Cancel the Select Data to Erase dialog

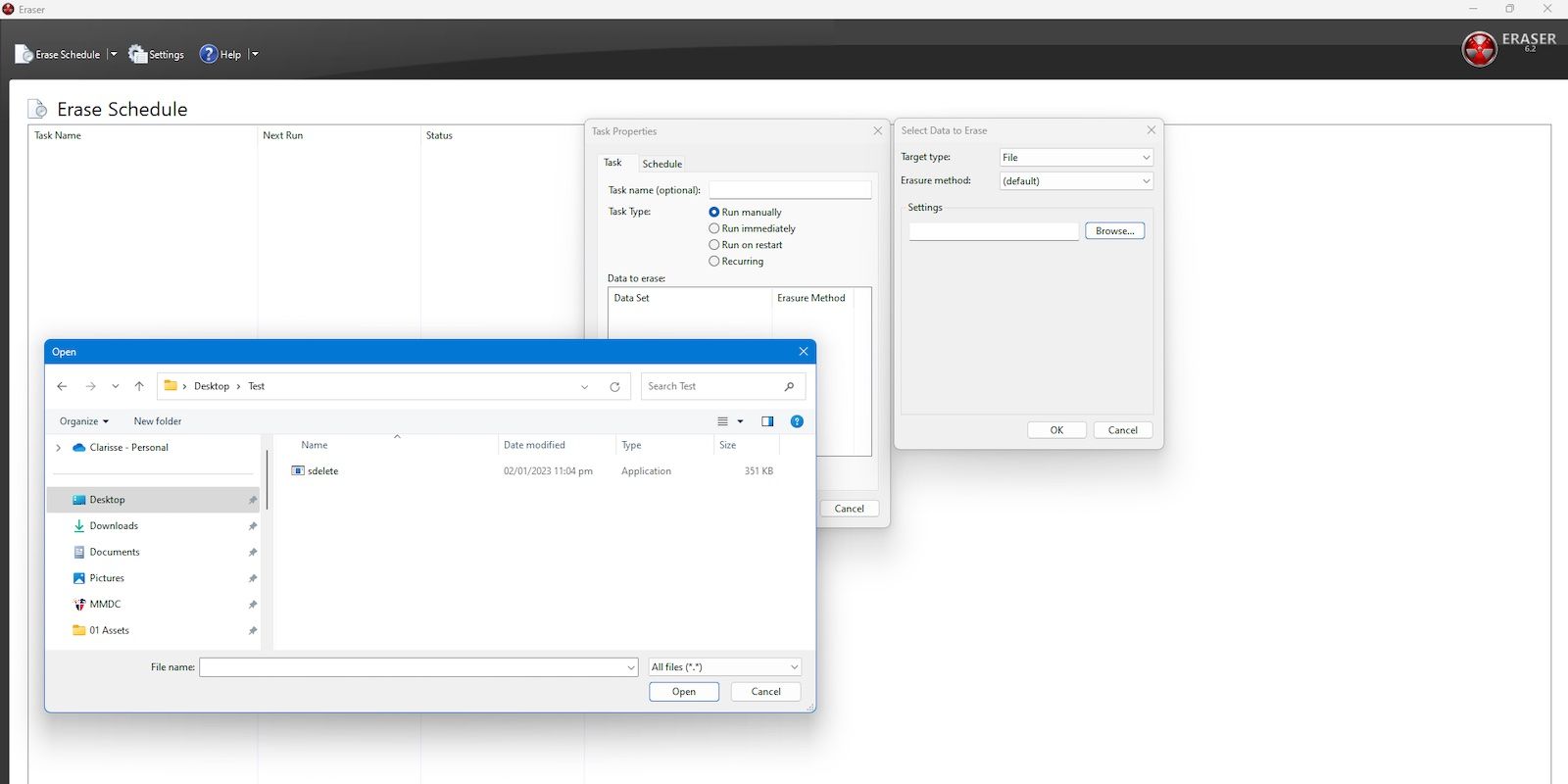pos(1123,430)
